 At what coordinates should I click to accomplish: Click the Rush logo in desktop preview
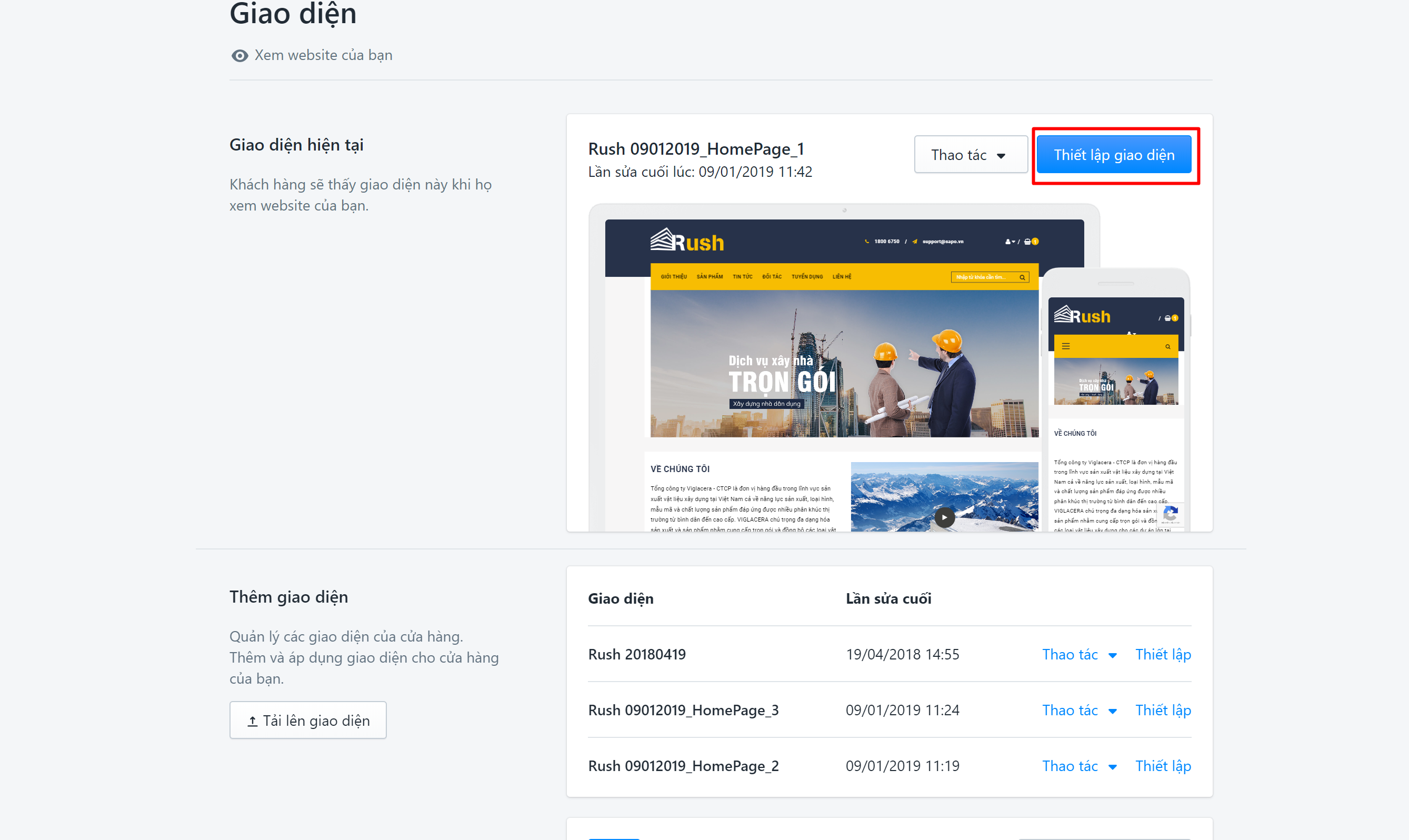(x=687, y=241)
